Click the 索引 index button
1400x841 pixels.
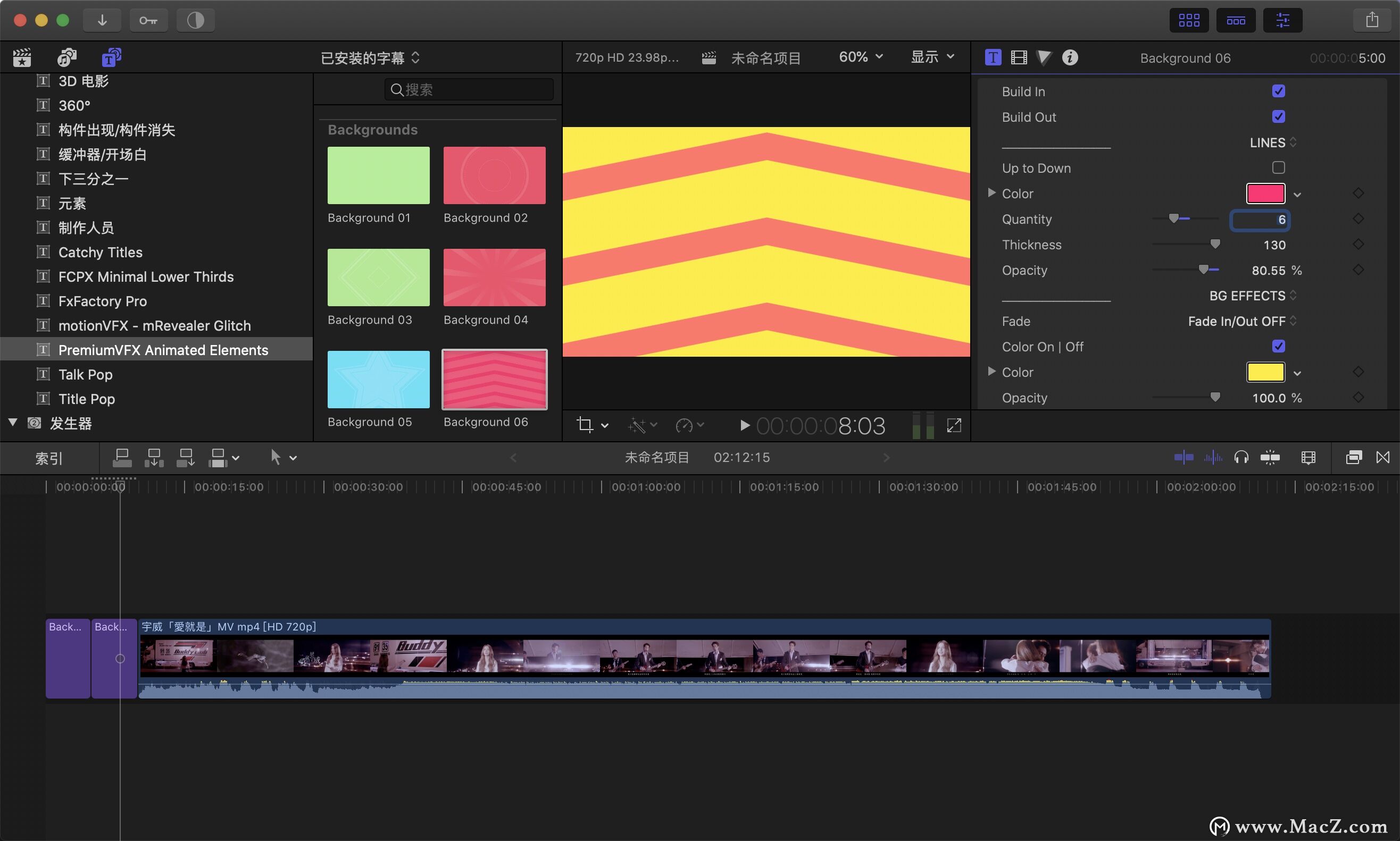click(49, 458)
